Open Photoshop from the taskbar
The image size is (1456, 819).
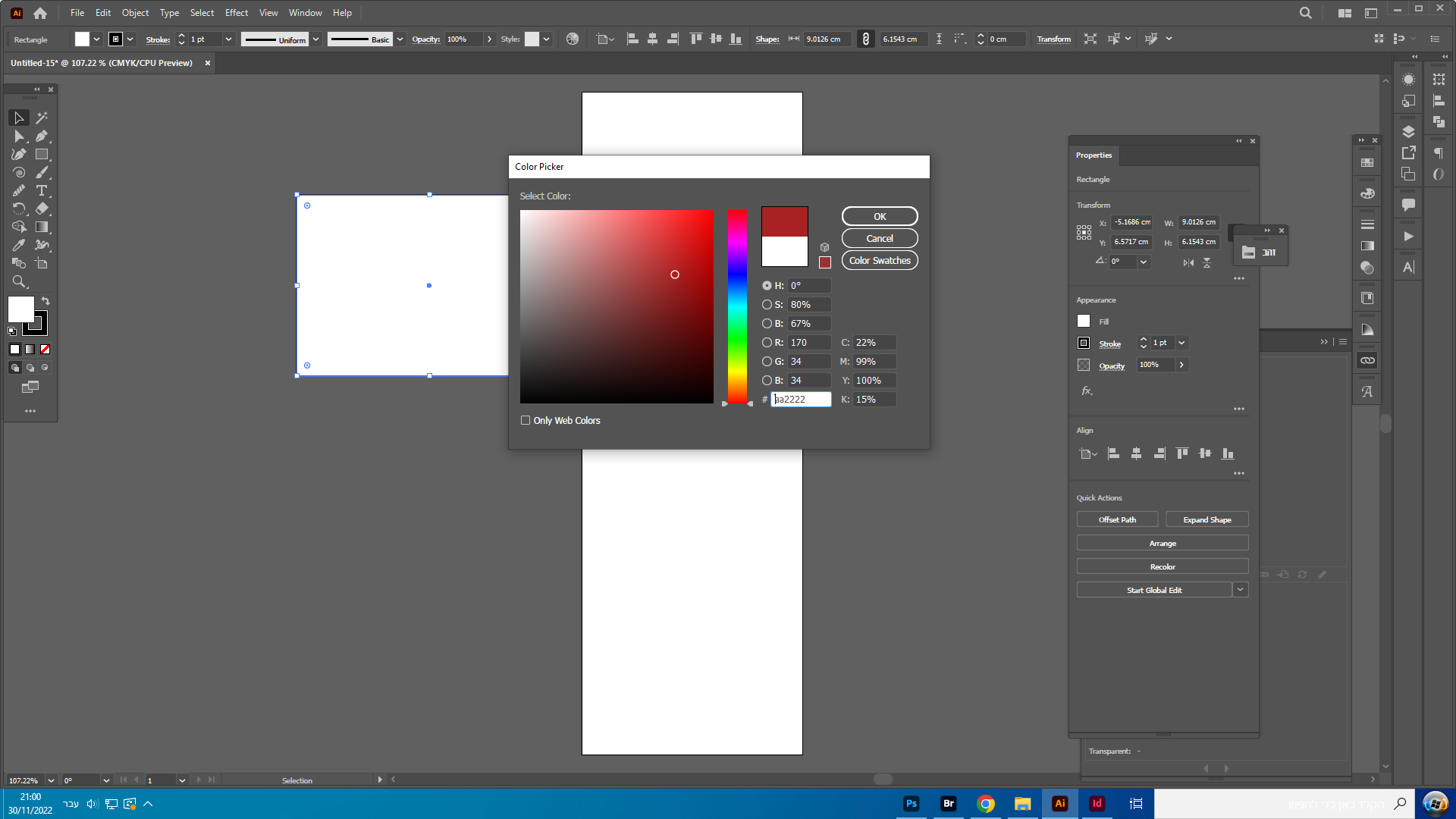(912, 804)
